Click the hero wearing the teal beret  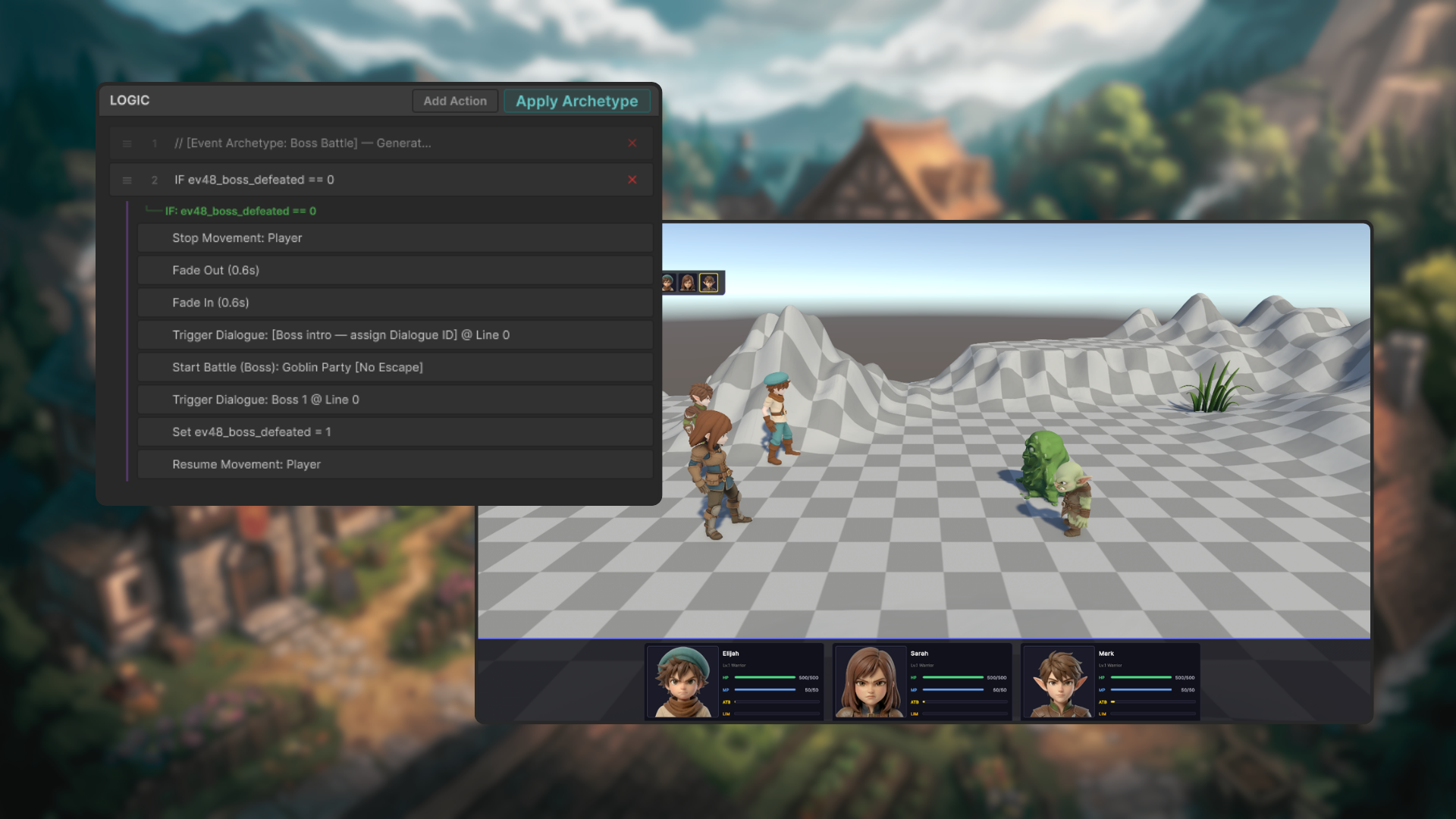coord(778,418)
